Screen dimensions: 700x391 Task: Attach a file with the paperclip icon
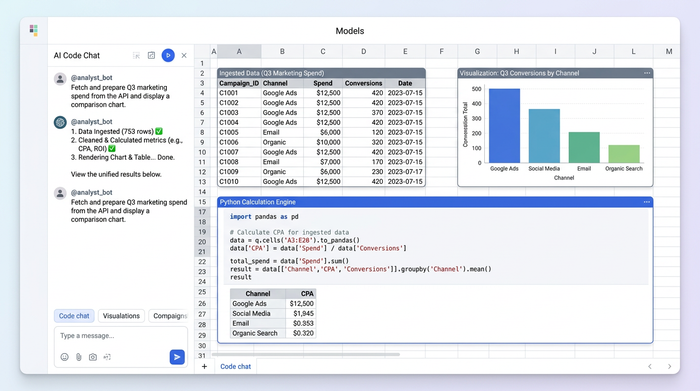[79, 357]
